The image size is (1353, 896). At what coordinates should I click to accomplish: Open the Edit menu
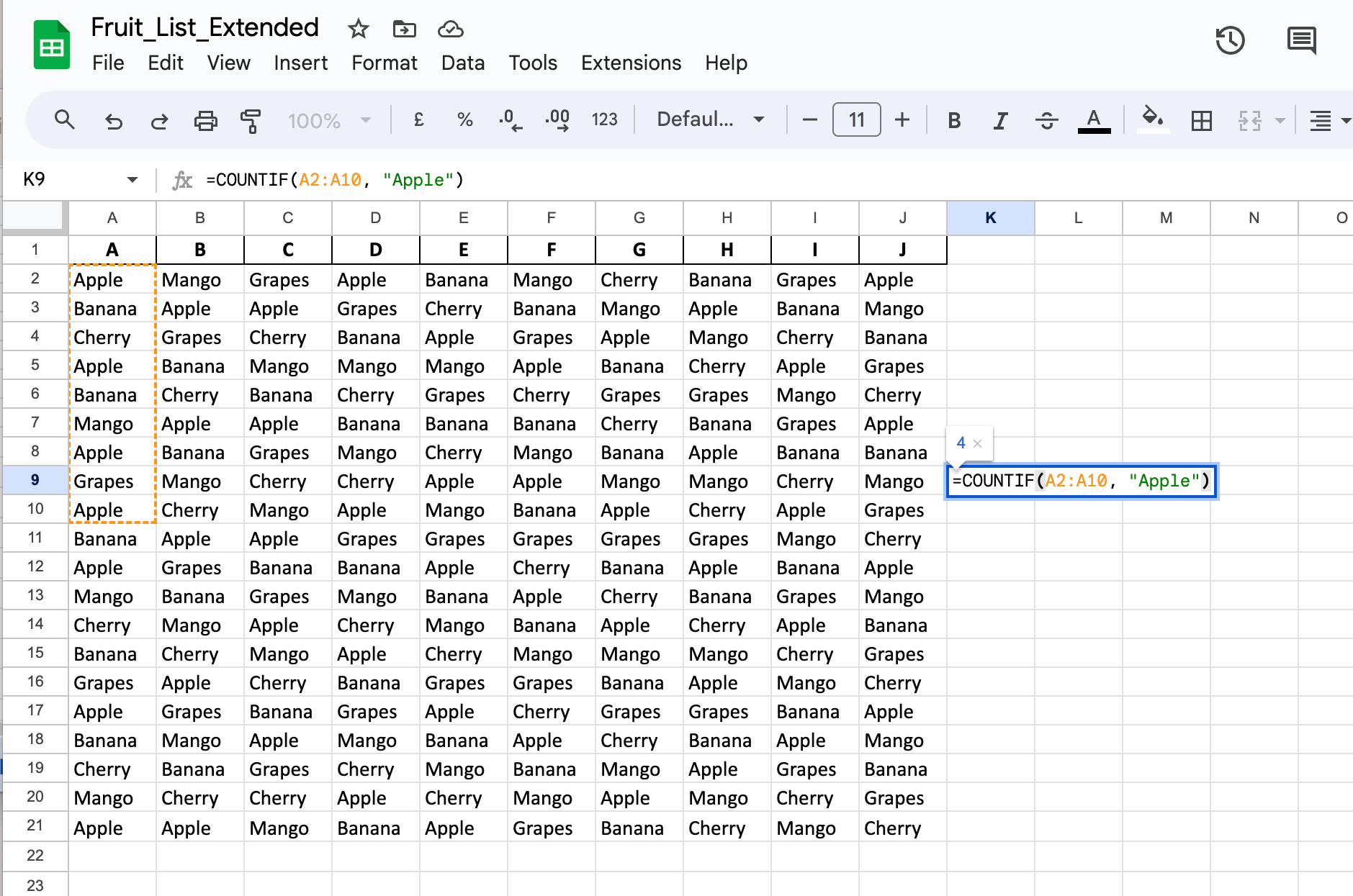pos(166,63)
